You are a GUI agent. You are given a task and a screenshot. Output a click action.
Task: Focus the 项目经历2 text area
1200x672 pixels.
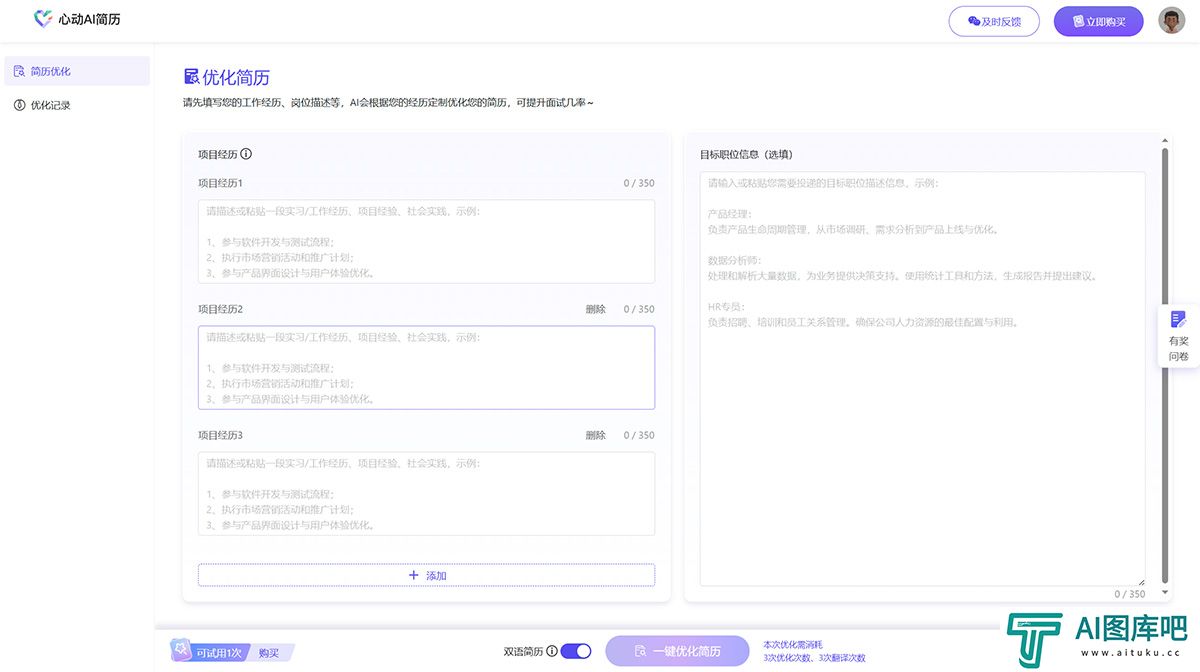click(426, 367)
